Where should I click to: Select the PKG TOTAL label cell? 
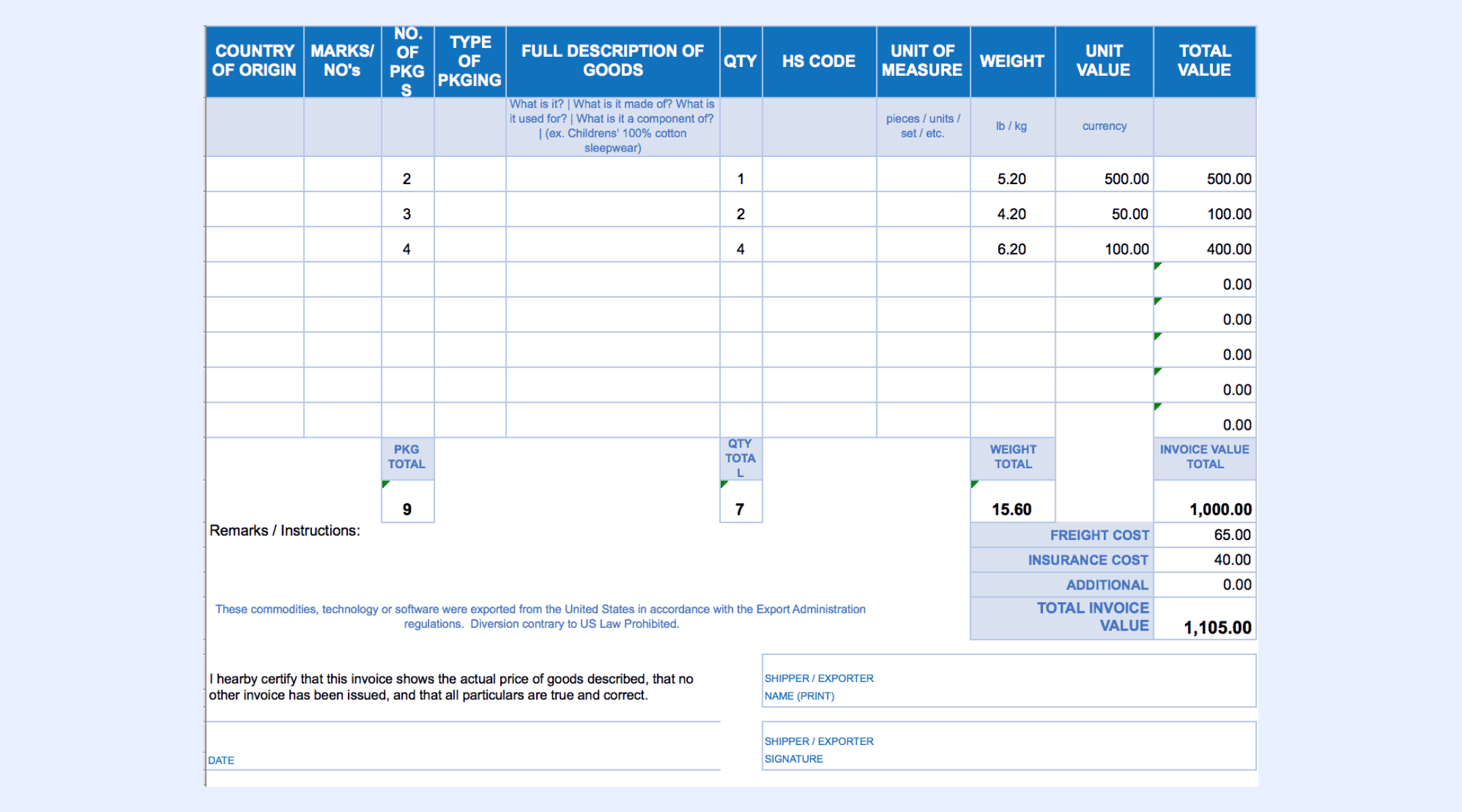(x=407, y=458)
